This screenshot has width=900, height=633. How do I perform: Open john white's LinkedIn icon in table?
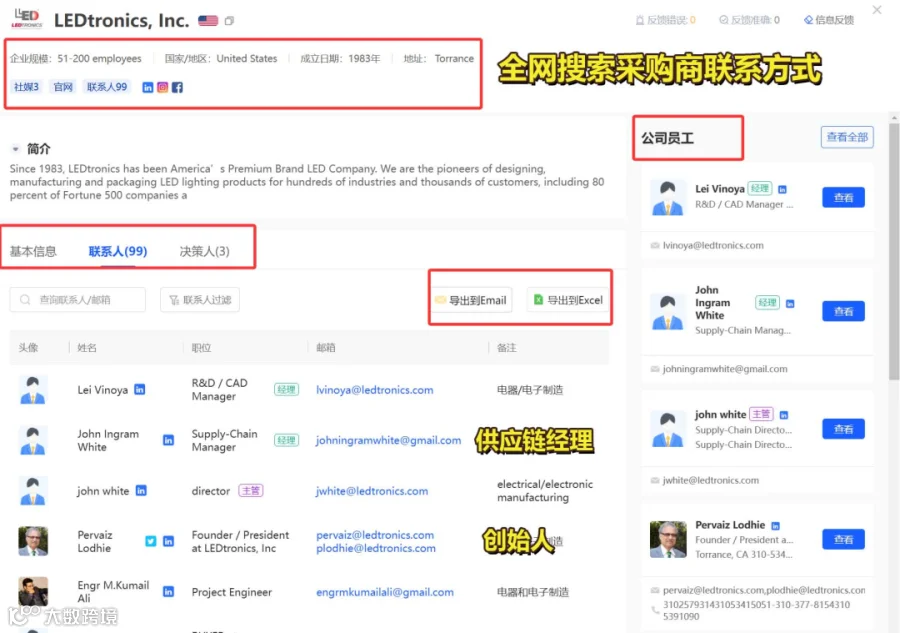point(141,490)
